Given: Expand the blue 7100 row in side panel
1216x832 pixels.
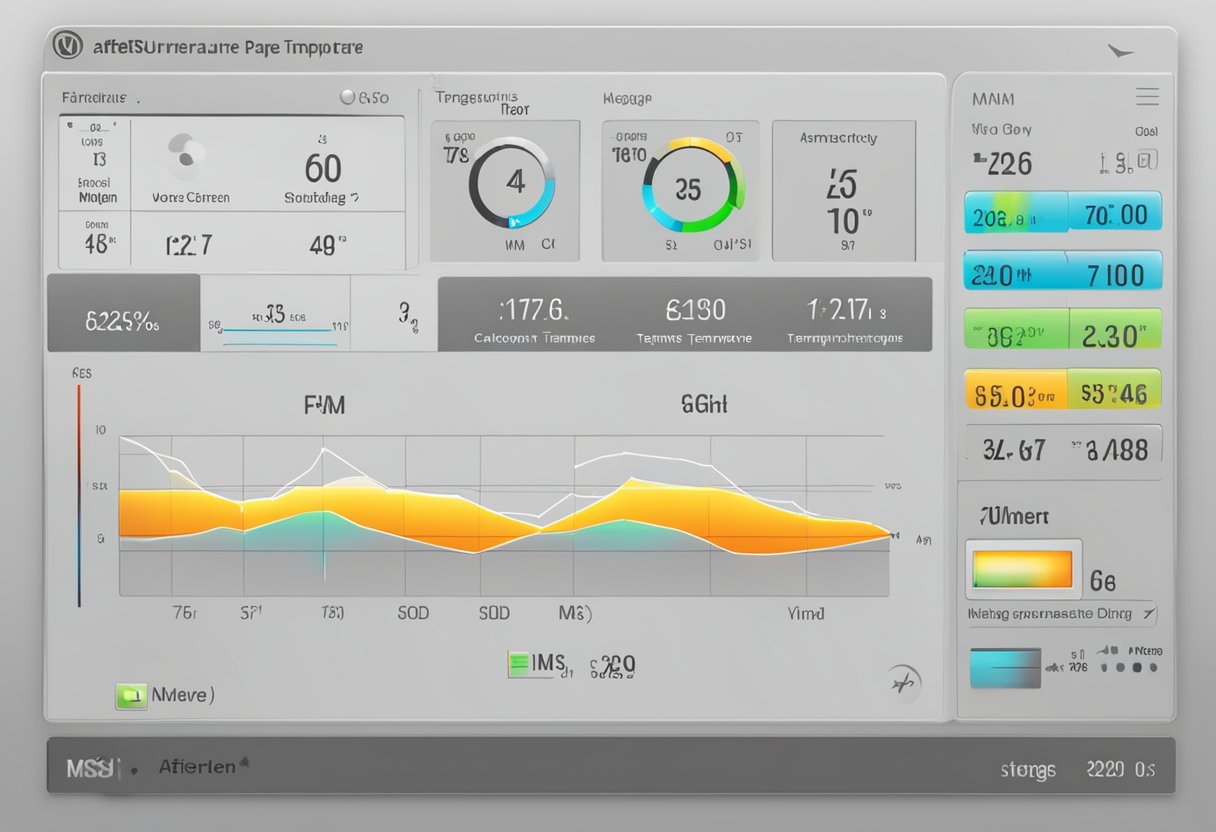Looking at the screenshot, I should pyautogui.click(x=1062, y=272).
